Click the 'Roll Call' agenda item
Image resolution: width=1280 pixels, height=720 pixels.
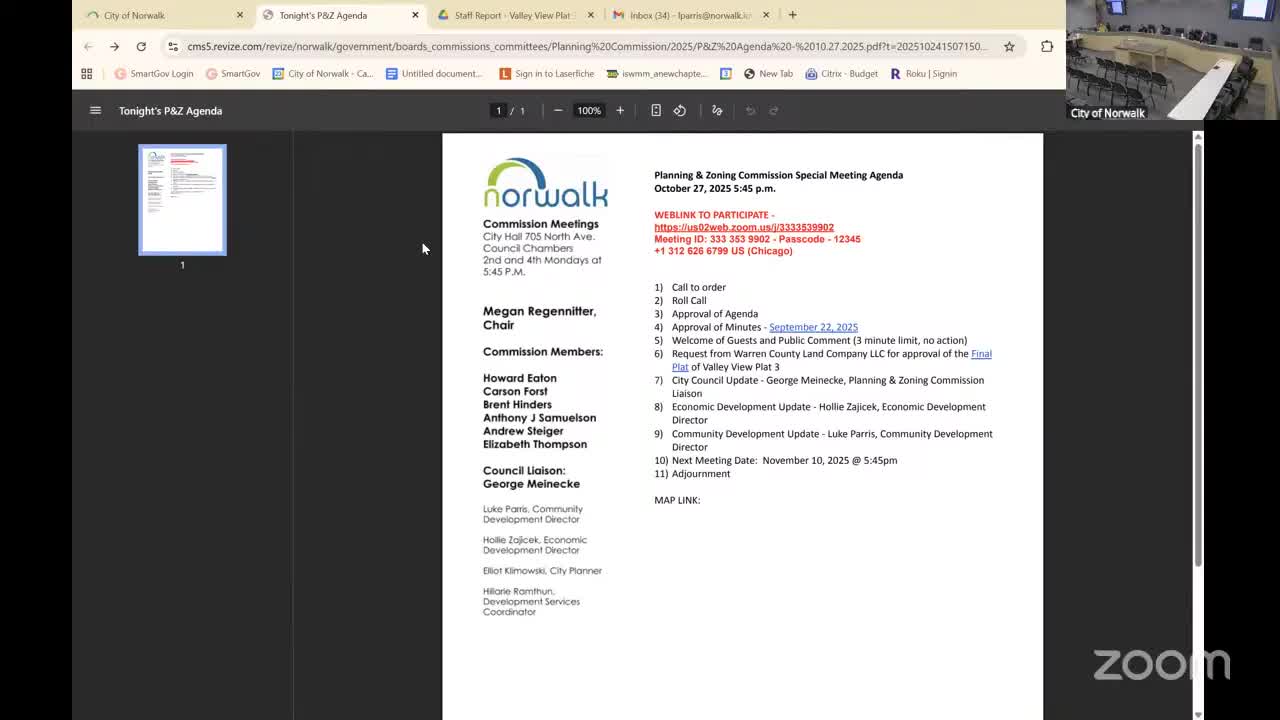(689, 300)
